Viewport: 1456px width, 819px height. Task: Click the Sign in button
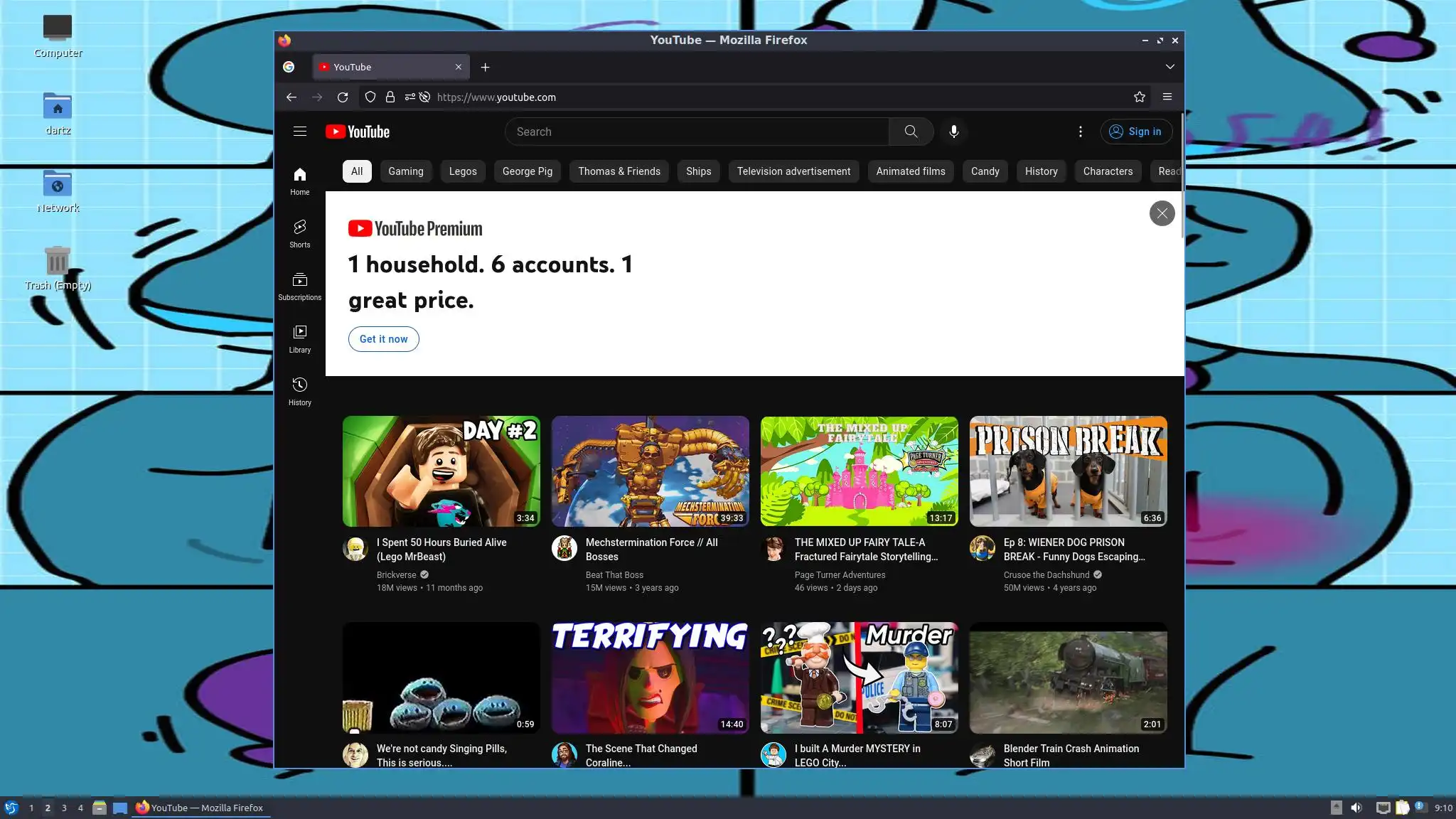[1135, 132]
